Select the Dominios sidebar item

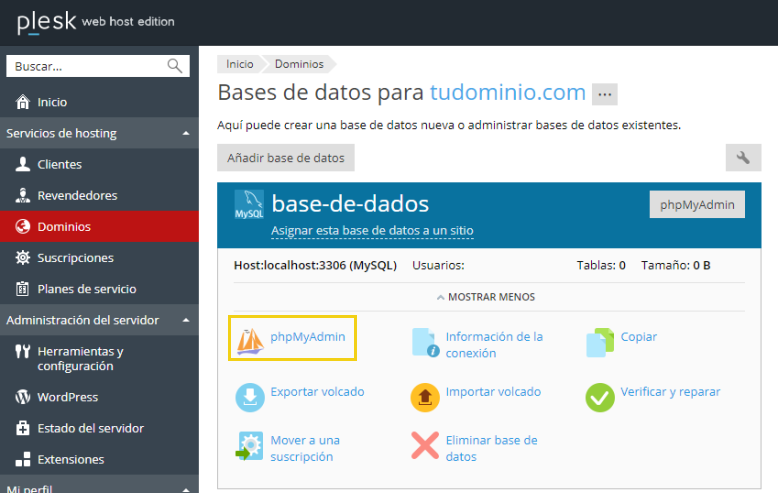click(x=99, y=227)
